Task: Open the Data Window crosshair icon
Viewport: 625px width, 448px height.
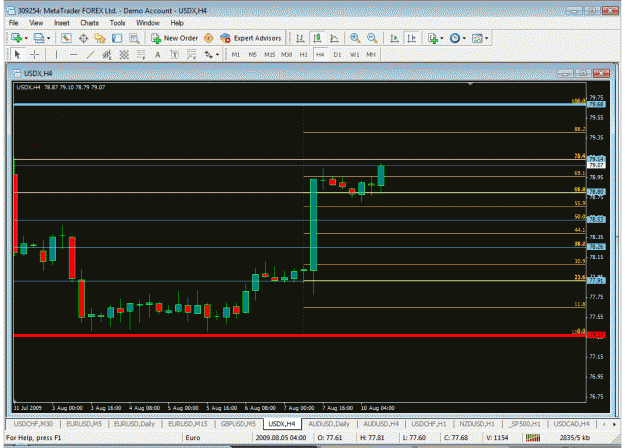Action: (83, 38)
